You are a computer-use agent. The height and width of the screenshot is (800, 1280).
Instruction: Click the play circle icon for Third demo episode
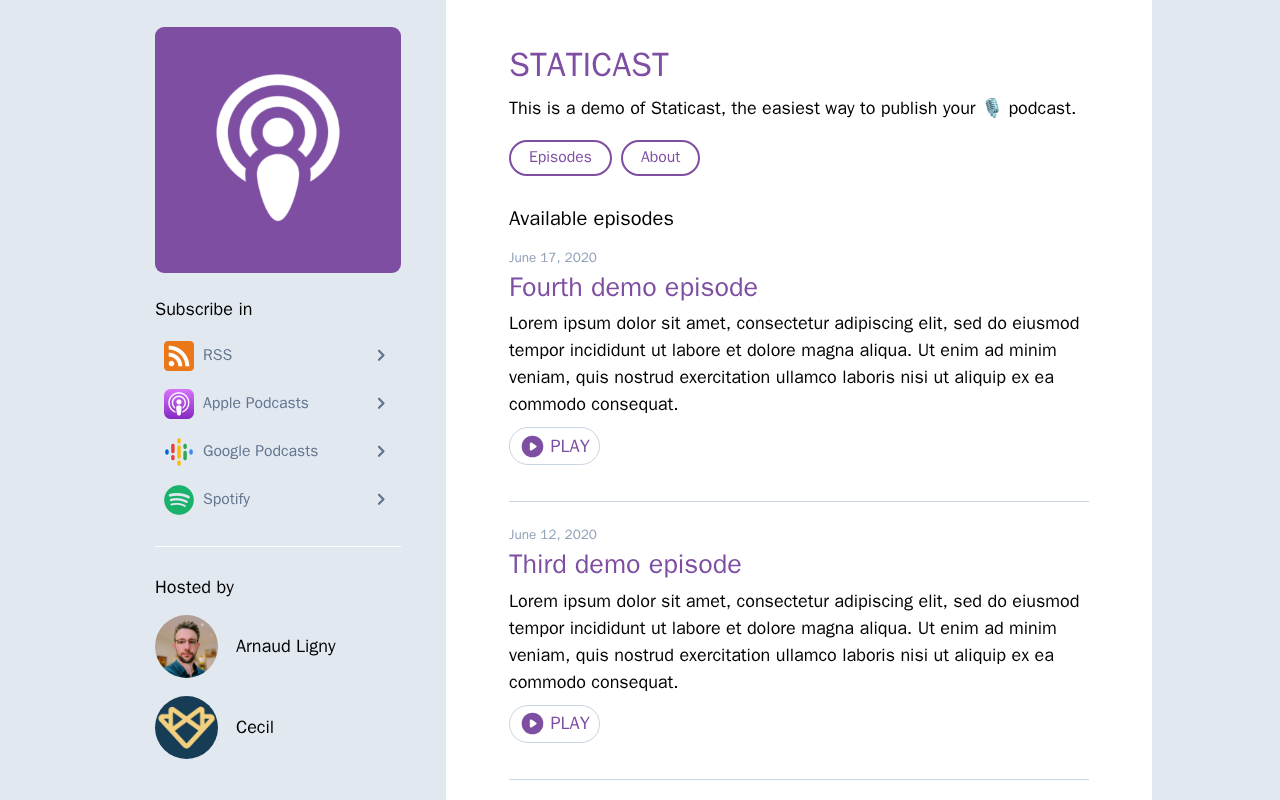tap(533, 724)
